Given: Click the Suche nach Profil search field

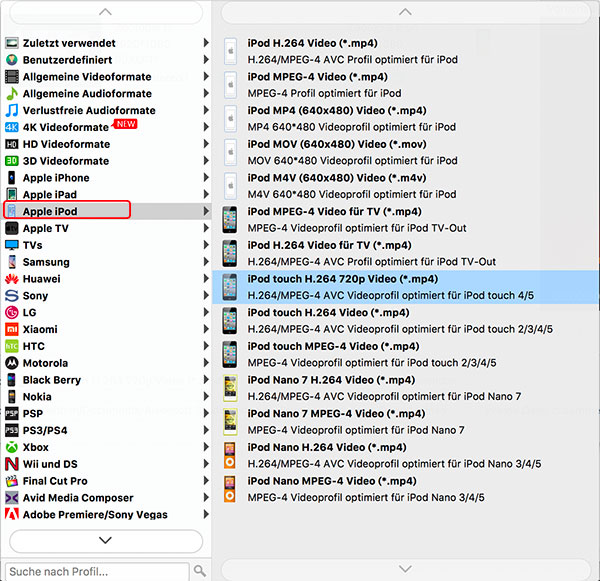Looking at the screenshot, I should pos(98,571).
